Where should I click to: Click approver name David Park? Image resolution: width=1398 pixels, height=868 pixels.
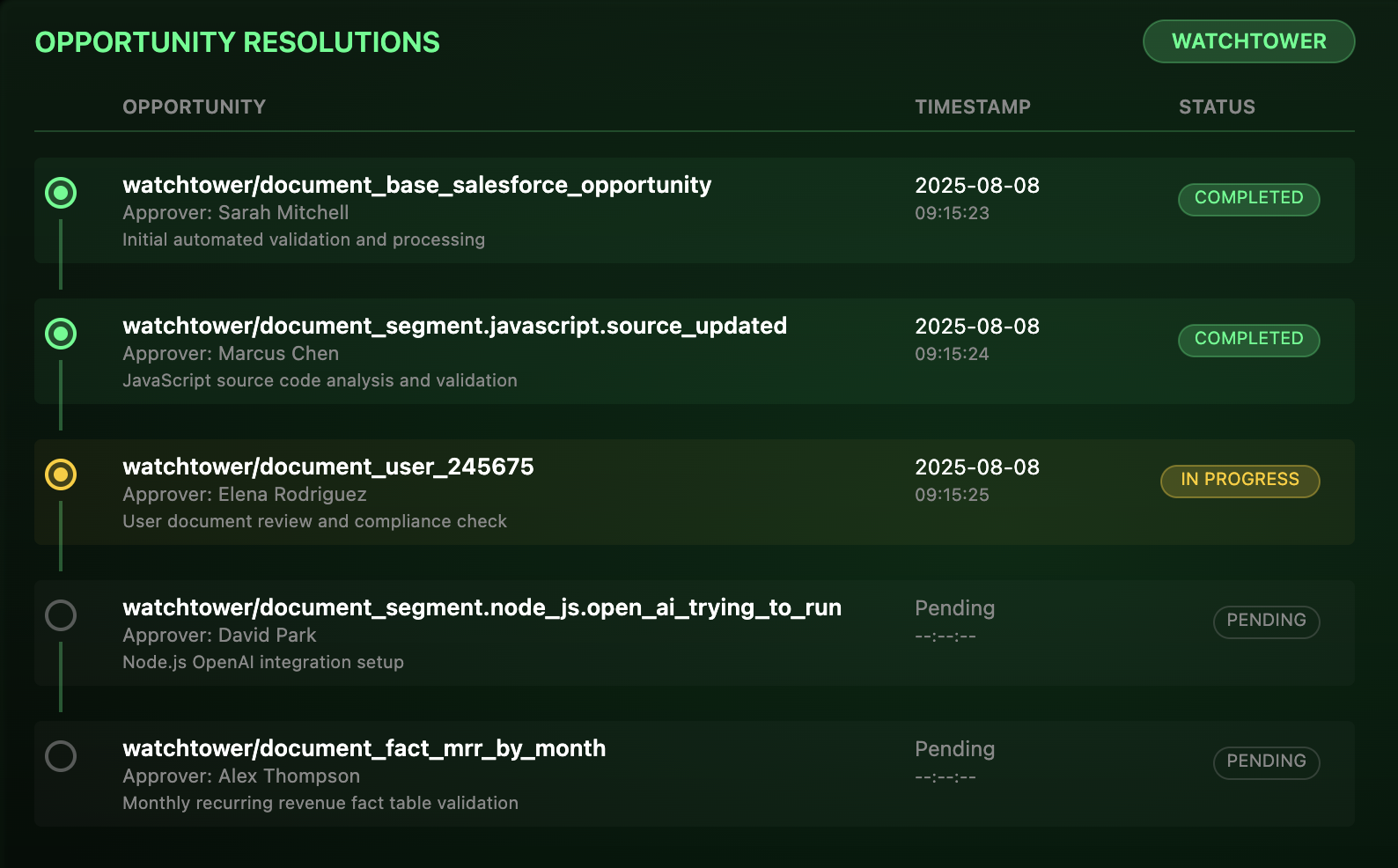(x=267, y=636)
